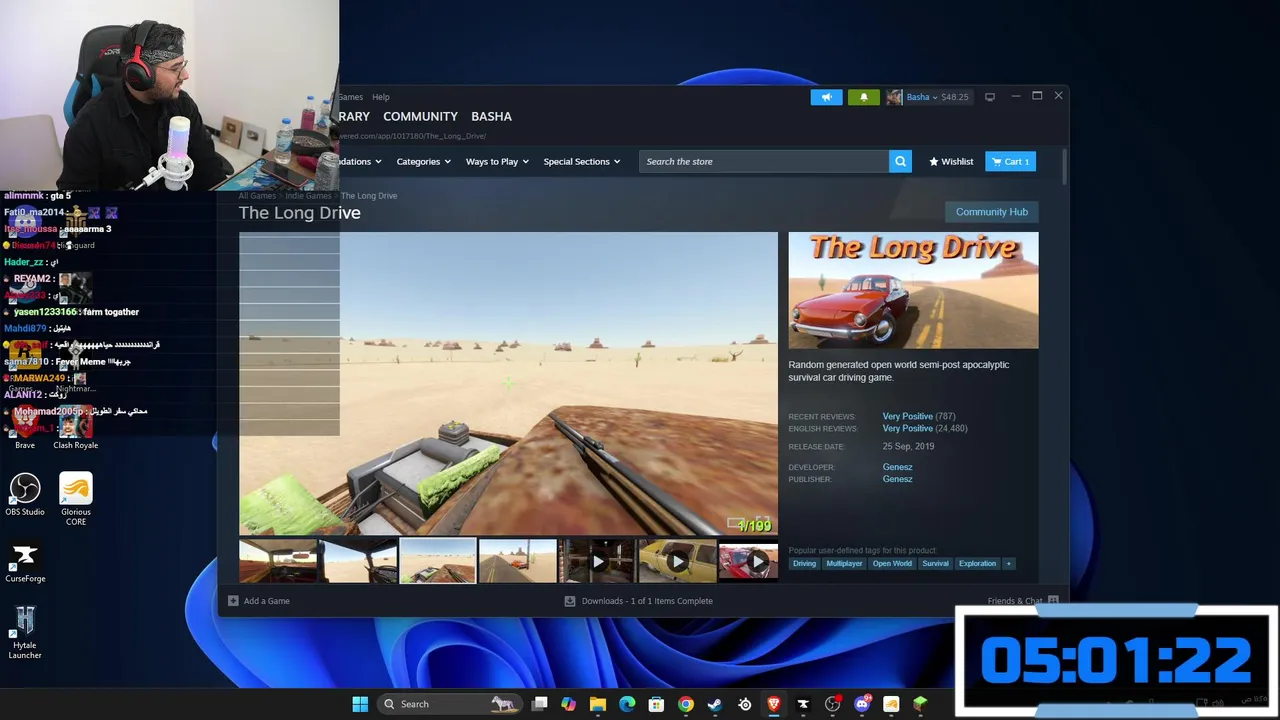Expand the Ways to Play dropdown
This screenshot has width=1280, height=720.
pos(497,161)
